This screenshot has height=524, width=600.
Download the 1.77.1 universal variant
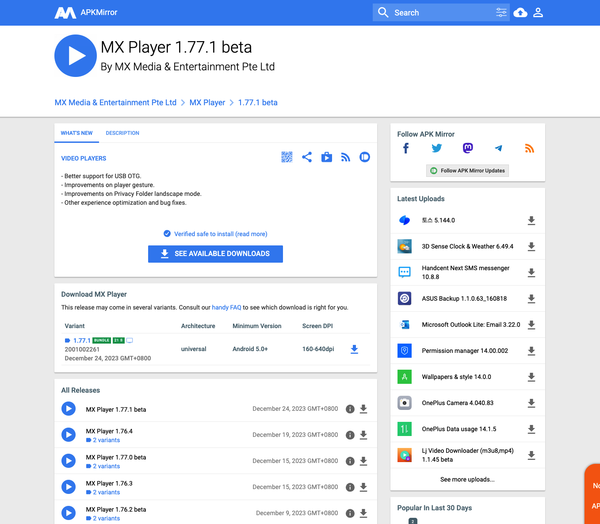(354, 349)
